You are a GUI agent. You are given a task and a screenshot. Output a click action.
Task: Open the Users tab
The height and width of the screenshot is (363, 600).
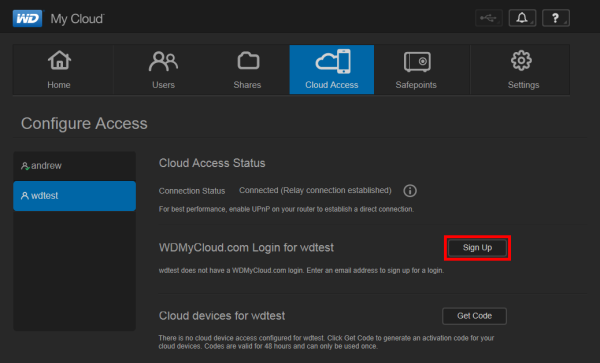[x=163, y=70]
